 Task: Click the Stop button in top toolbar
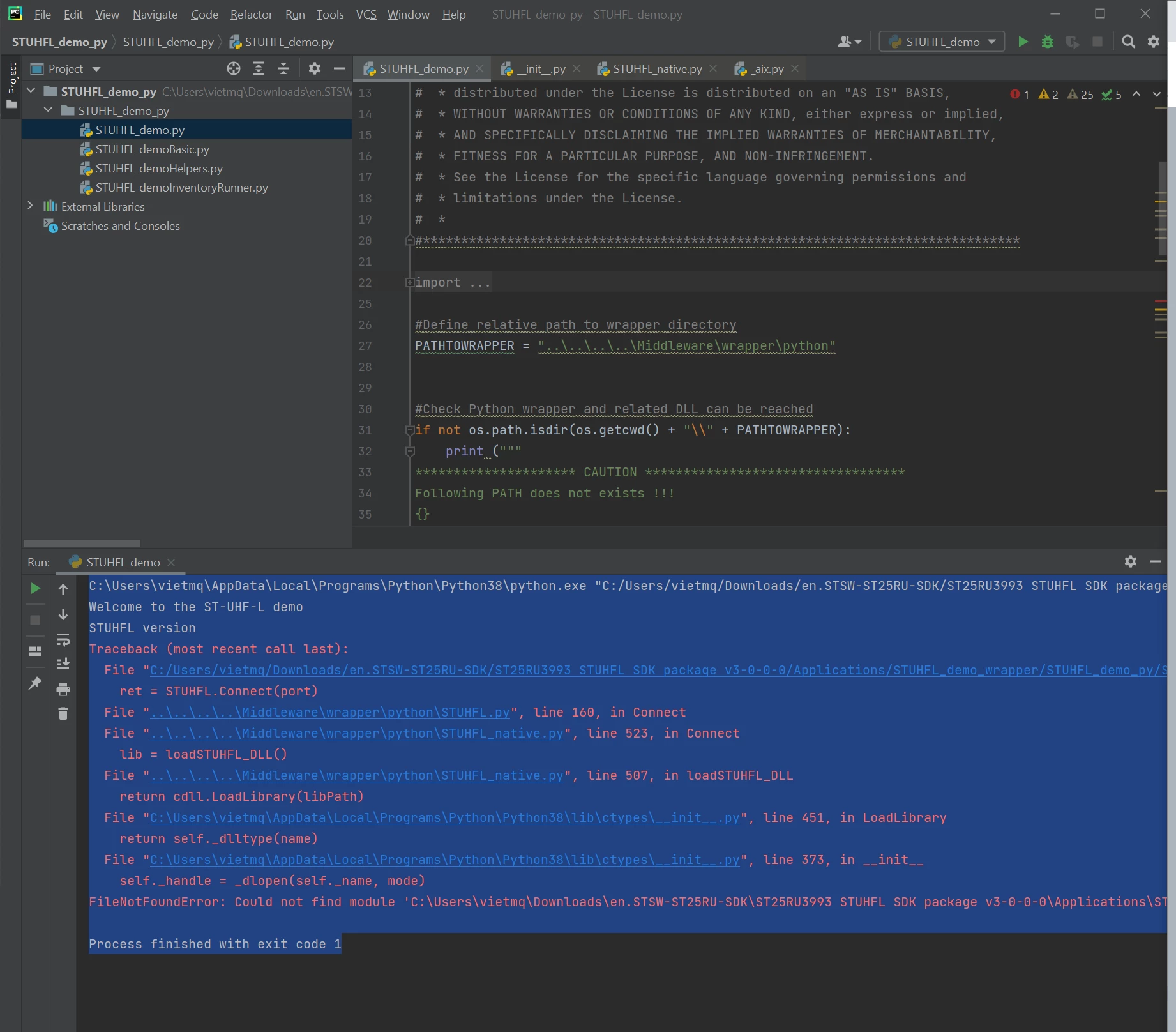[x=1097, y=42]
